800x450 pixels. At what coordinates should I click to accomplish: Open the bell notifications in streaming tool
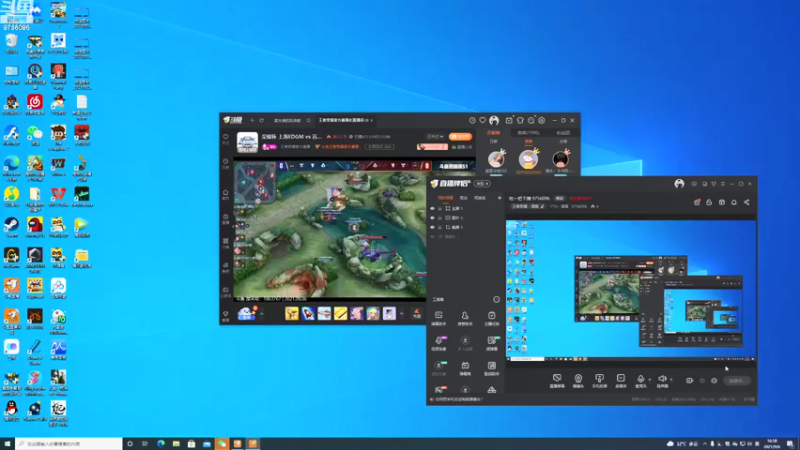tap(734, 203)
